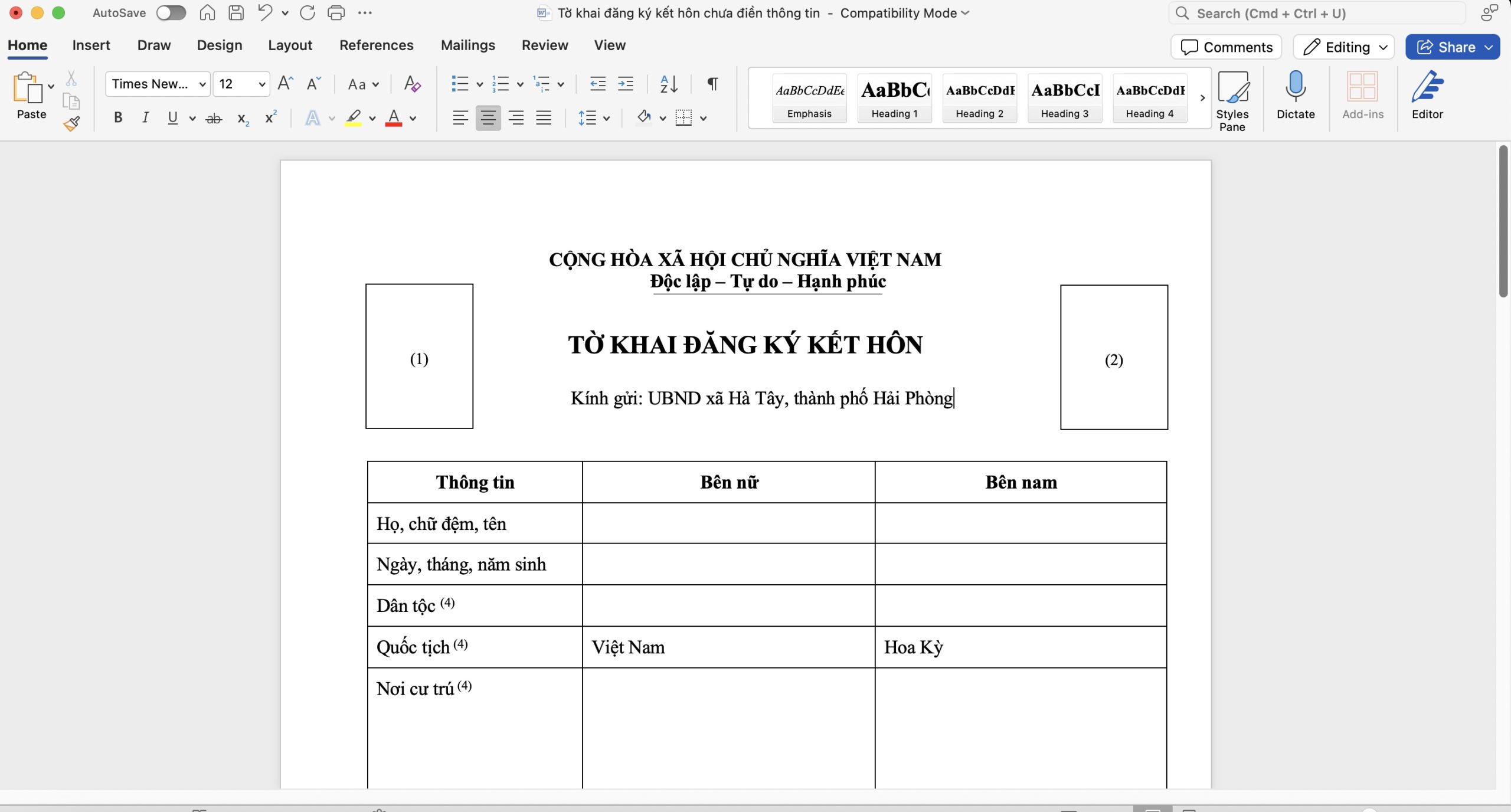Screen dimensions: 1511x812
Task: Apply the Emphasis style
Action: (x=810, y=98)
